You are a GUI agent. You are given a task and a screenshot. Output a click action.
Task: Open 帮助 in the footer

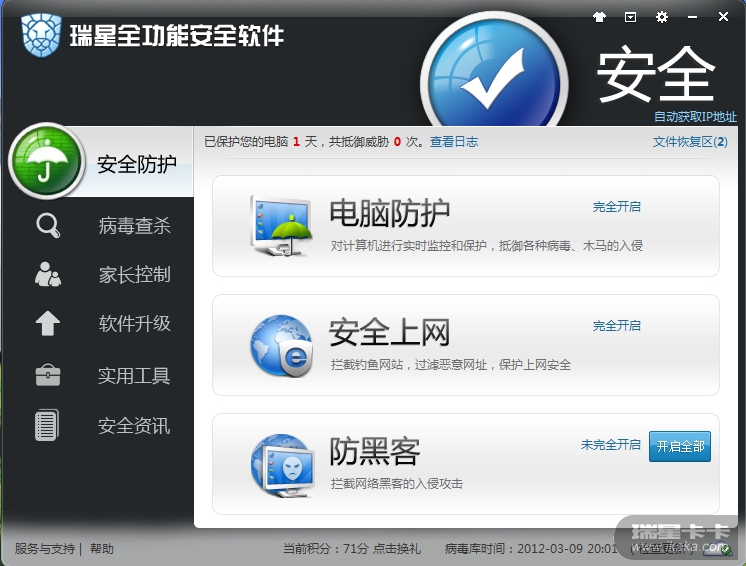click(102, 549)
